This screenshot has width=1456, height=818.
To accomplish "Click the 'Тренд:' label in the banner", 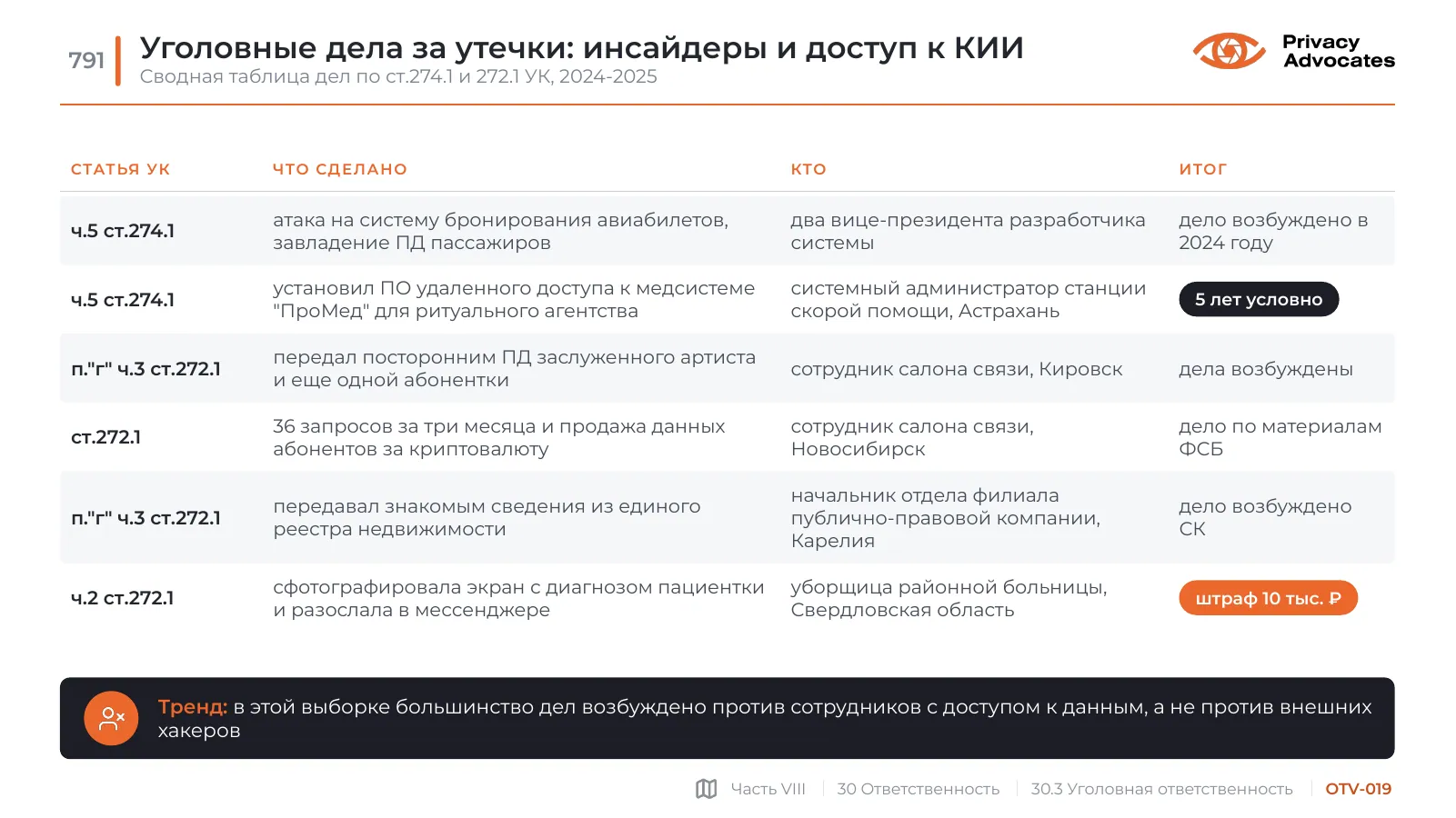I will click(193, 707).
